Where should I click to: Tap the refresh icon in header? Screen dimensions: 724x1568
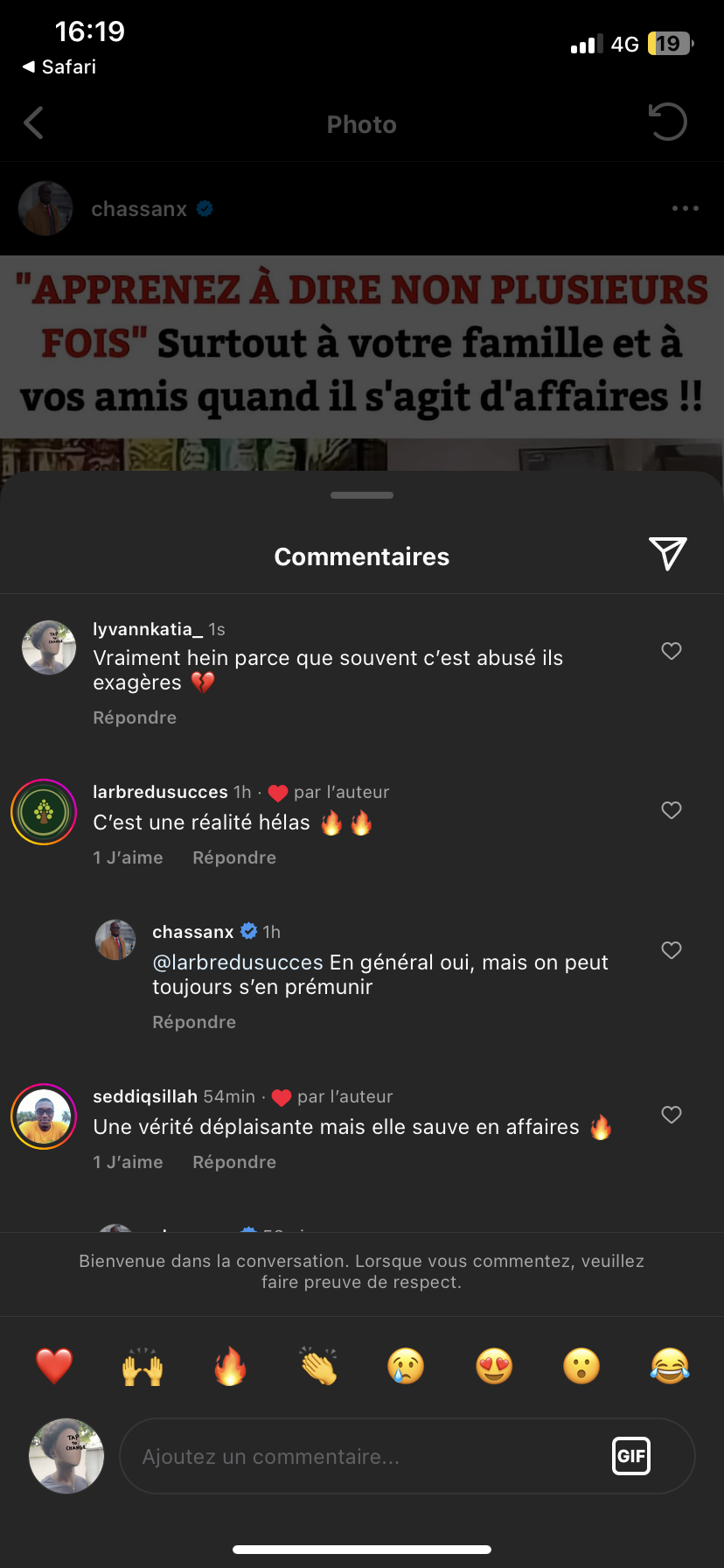pos(668,122)
